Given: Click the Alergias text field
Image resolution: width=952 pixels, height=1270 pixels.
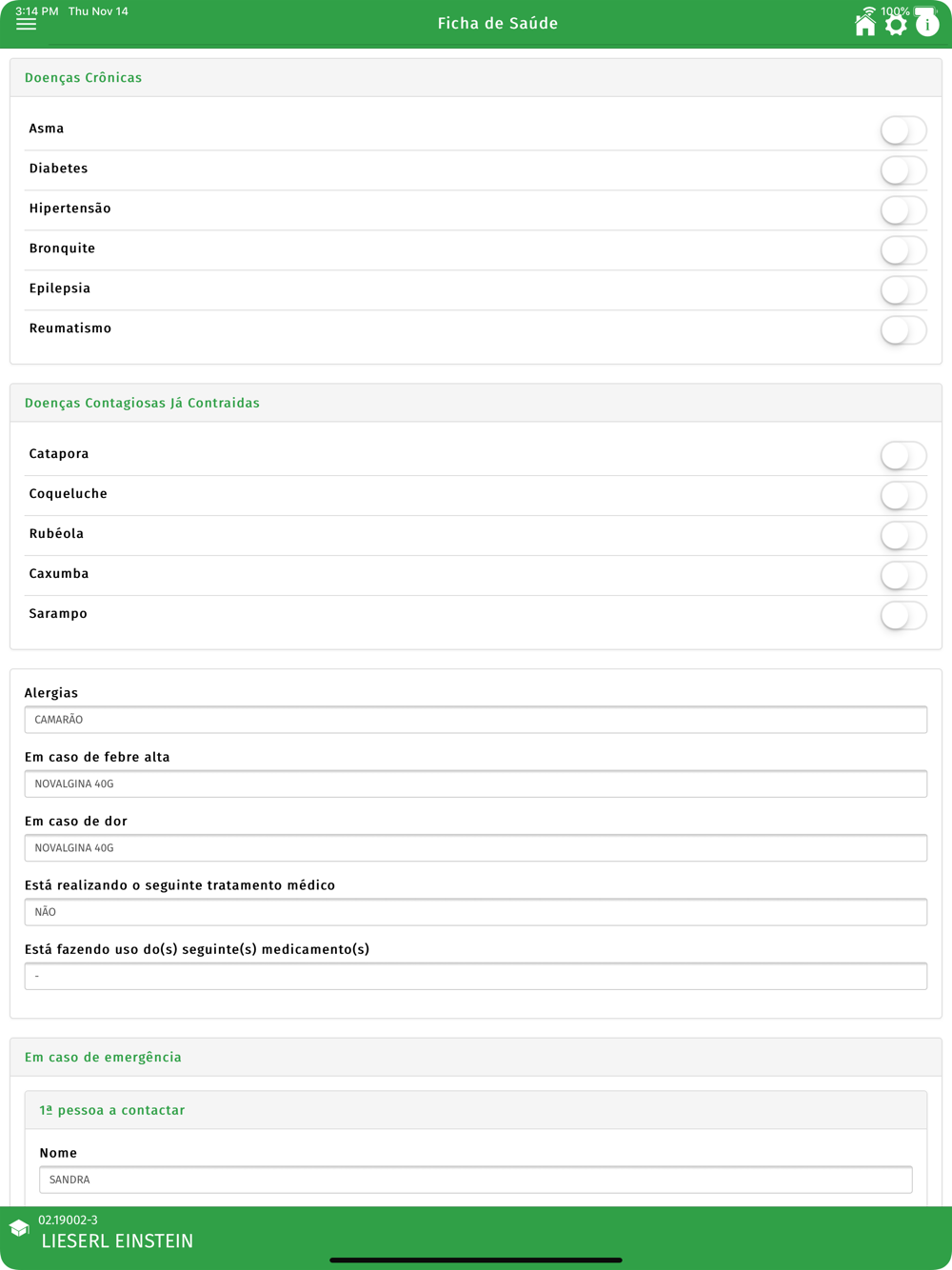Looking at the screenshot, I should (475, 720).
